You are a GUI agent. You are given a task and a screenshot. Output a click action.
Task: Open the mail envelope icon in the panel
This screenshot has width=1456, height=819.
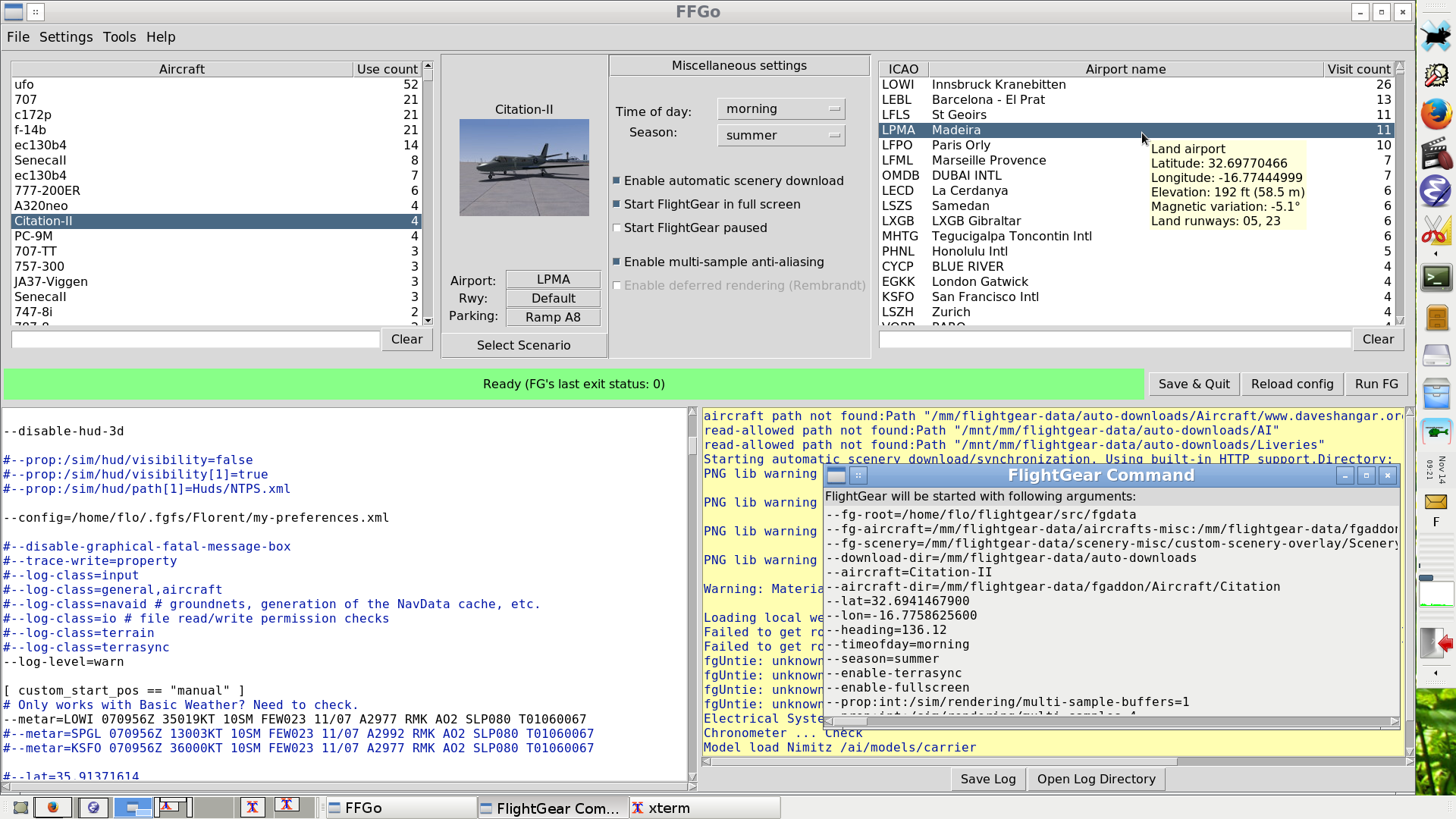point(1436,501)
